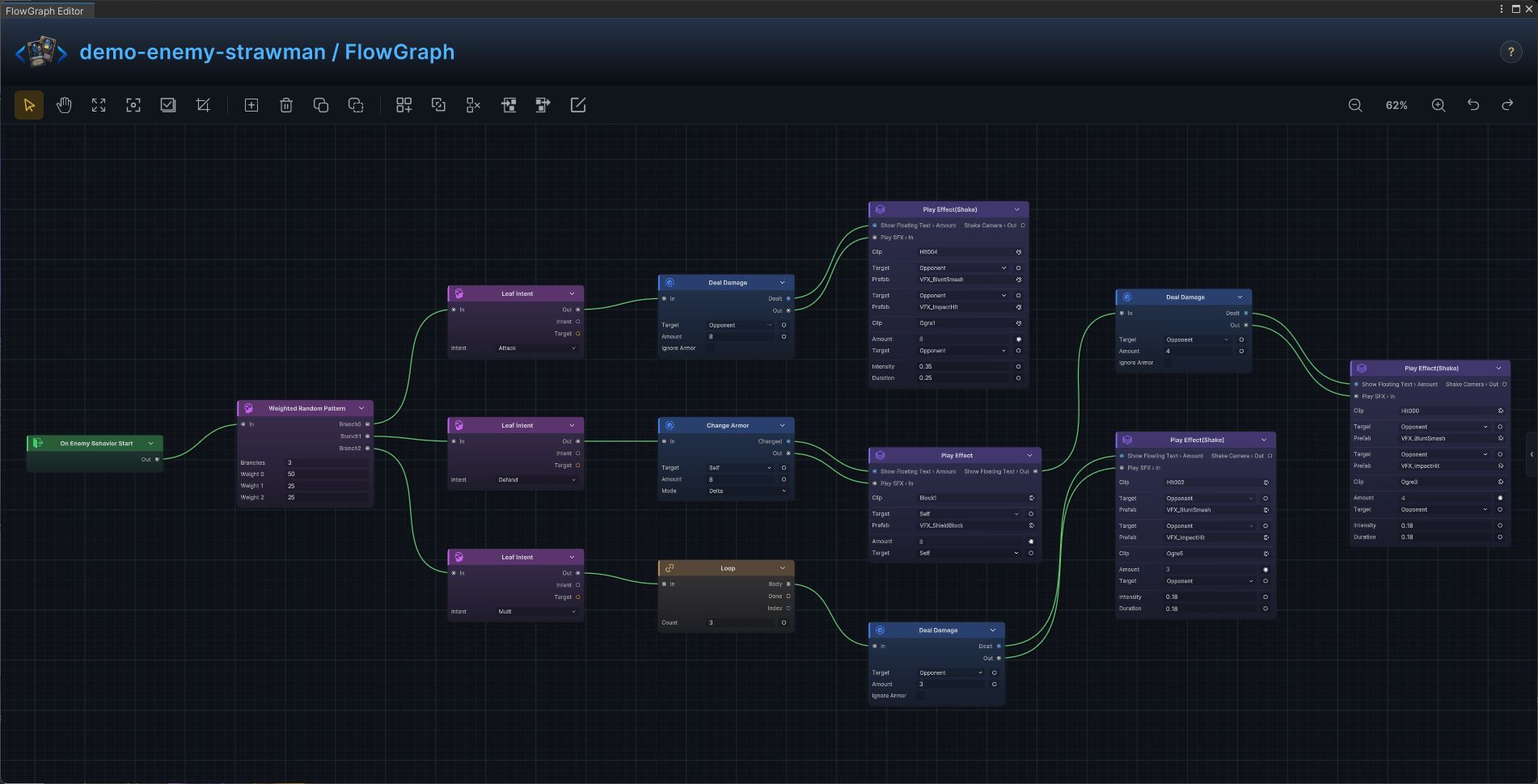Click the trash delete icon

pyautogui.click(x=286, y=105)
